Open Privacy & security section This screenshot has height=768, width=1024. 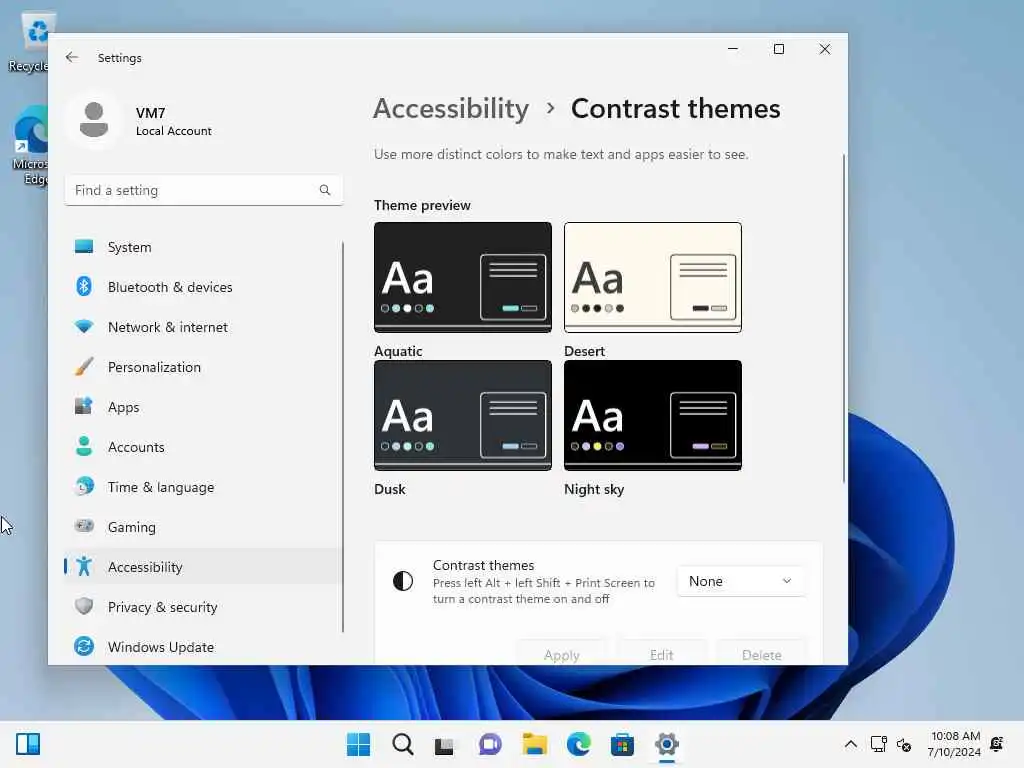pyautogui.click(x=204, y=607)
